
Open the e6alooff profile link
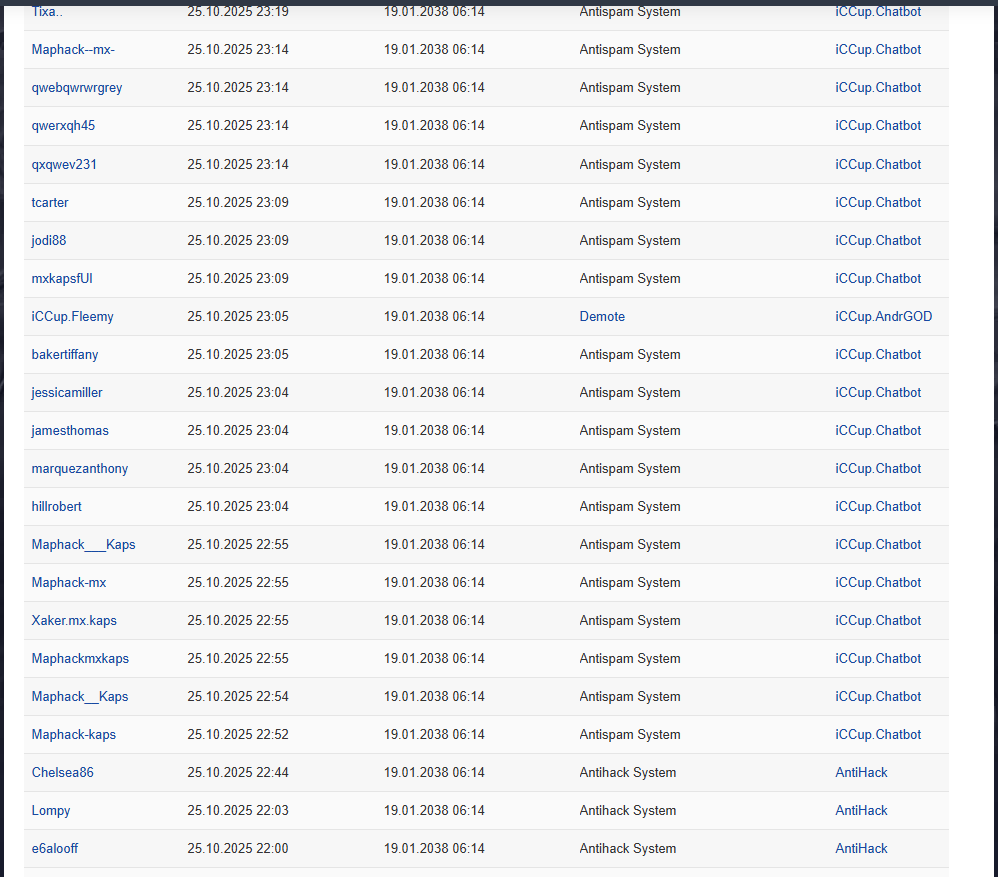55,849
